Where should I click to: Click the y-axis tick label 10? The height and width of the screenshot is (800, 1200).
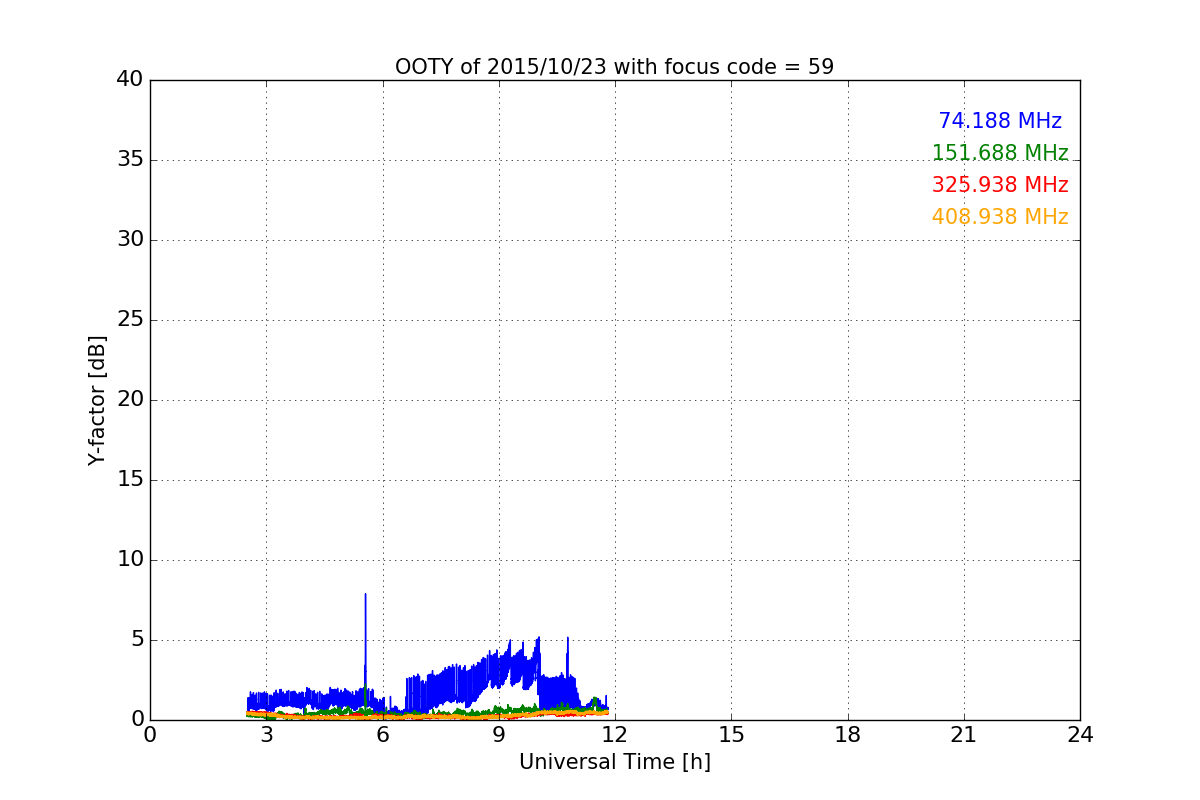(x=130, y=560)
